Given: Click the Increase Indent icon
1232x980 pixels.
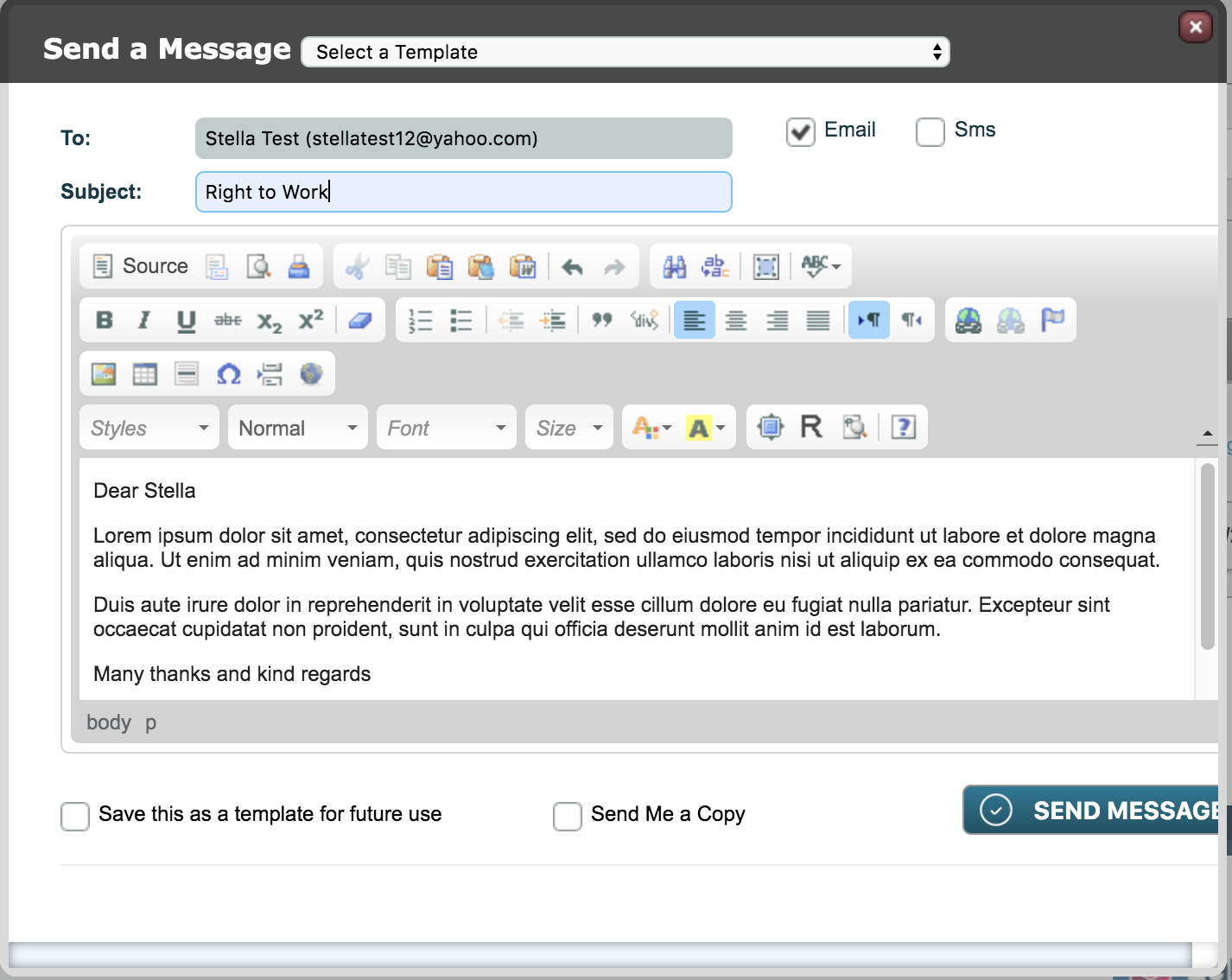Looking at the screenshot, I should click(553, 320).
